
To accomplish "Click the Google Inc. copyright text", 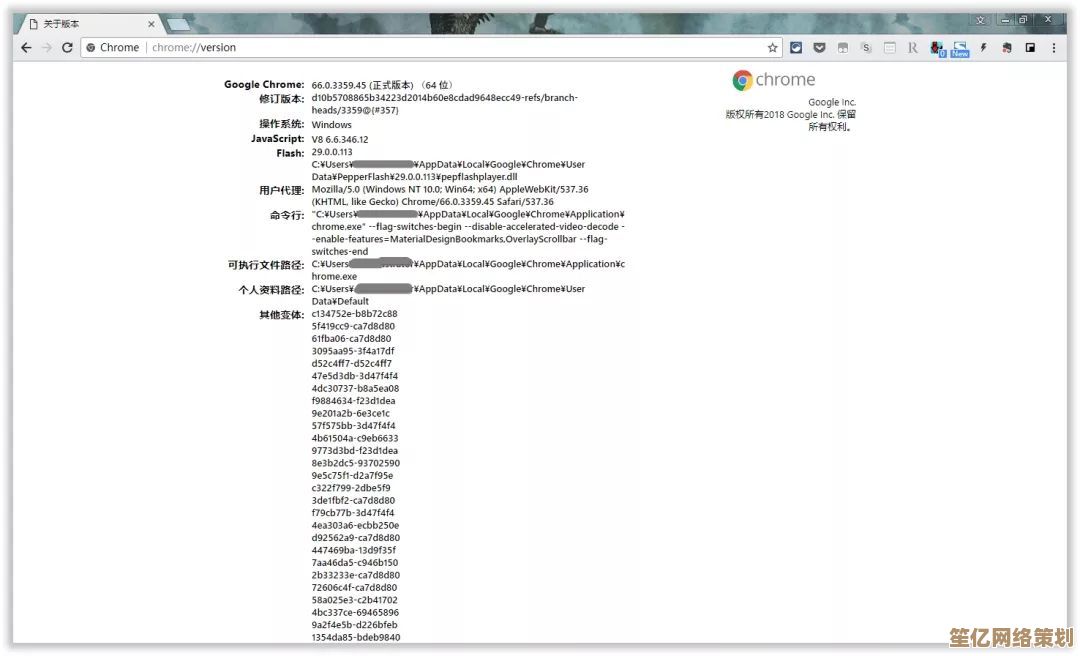I will pyautogui.click(x=791, y=114).
